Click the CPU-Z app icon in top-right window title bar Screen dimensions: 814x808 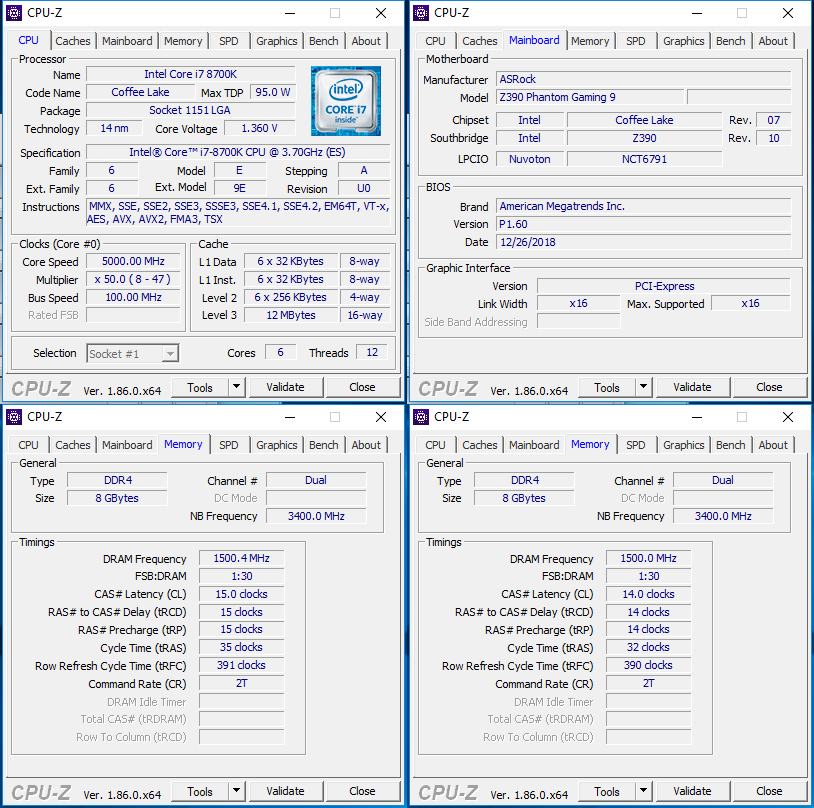pyautogui.click(x=420, y=12)
